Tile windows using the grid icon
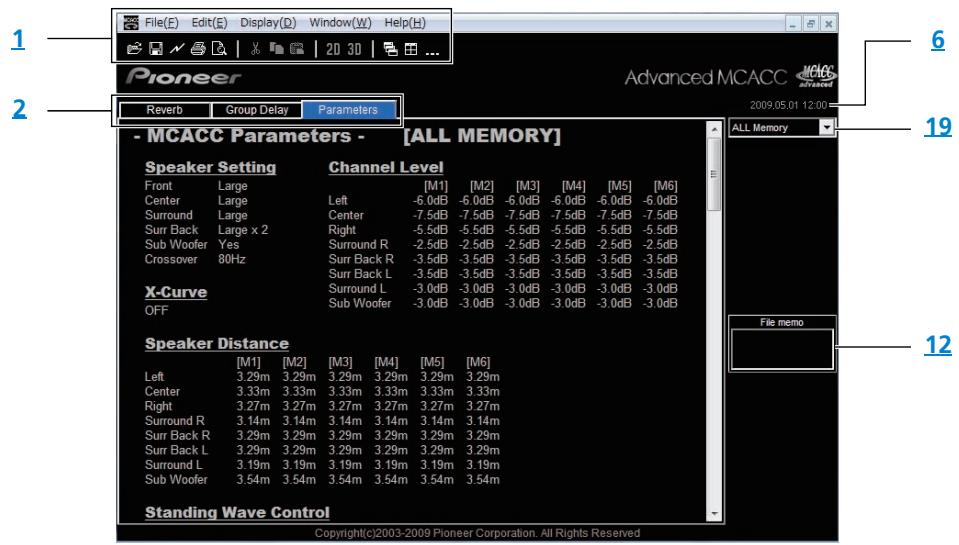This screenshot has width=959, height=545. [411, 49]
